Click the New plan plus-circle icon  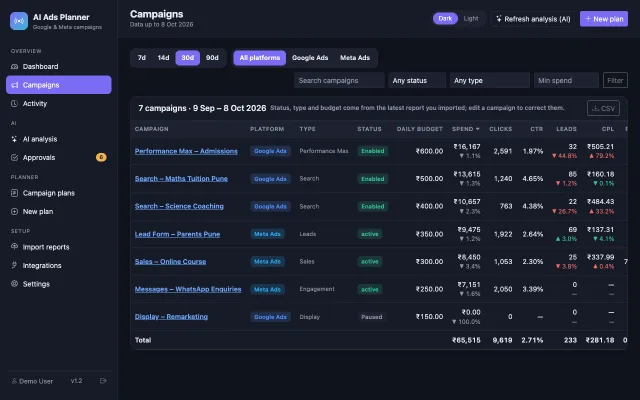coord(14,211)
